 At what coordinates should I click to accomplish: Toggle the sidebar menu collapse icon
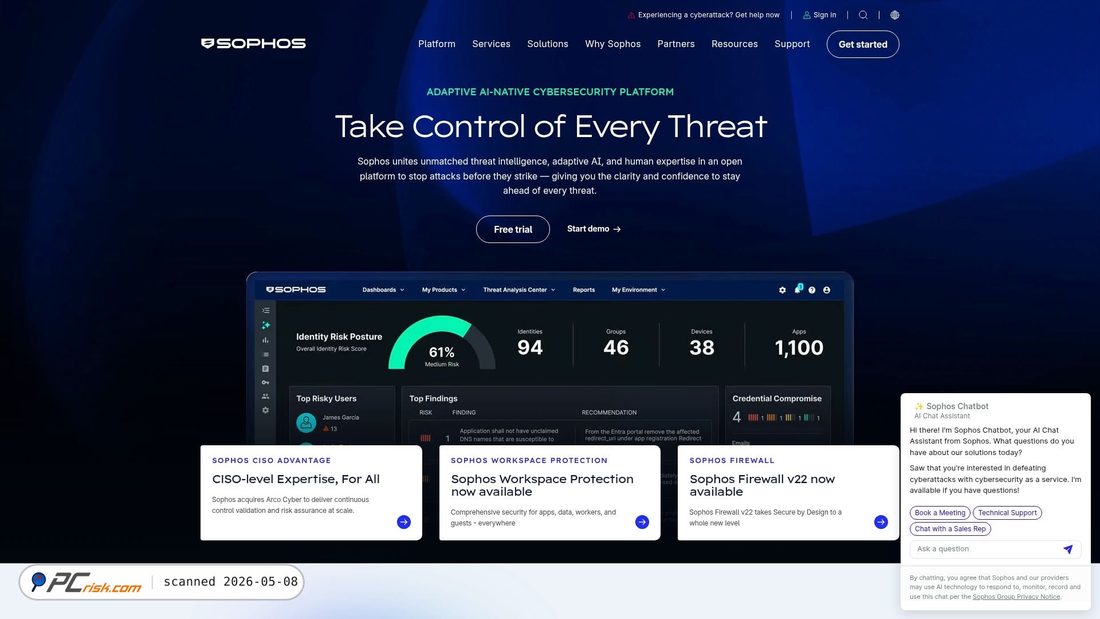point(265,310)
